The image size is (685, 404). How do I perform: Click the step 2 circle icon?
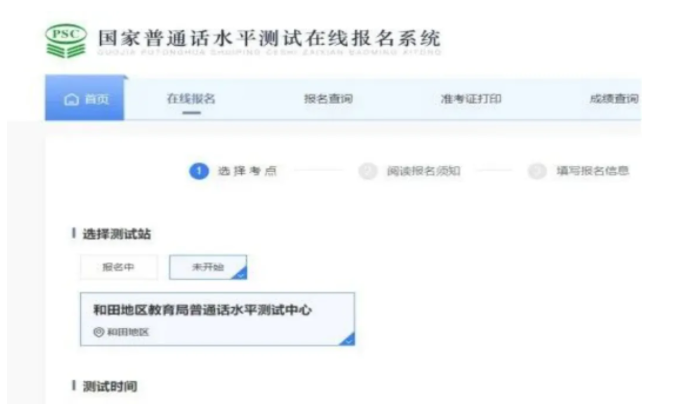pyautogui.click(x=368, y=171)
